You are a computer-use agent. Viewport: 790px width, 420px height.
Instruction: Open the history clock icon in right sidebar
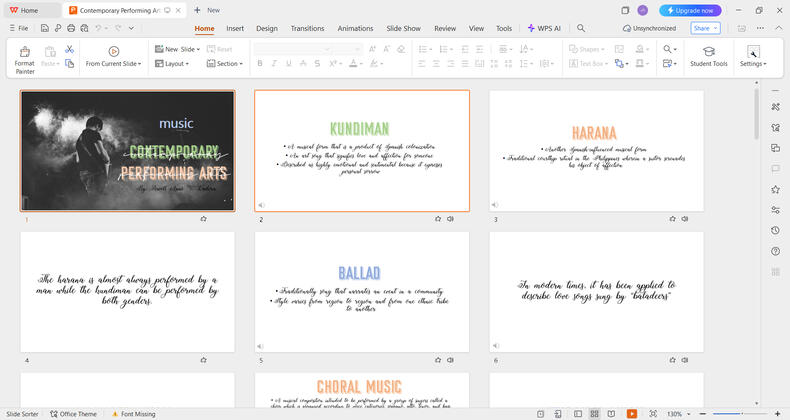click(775, 230)
